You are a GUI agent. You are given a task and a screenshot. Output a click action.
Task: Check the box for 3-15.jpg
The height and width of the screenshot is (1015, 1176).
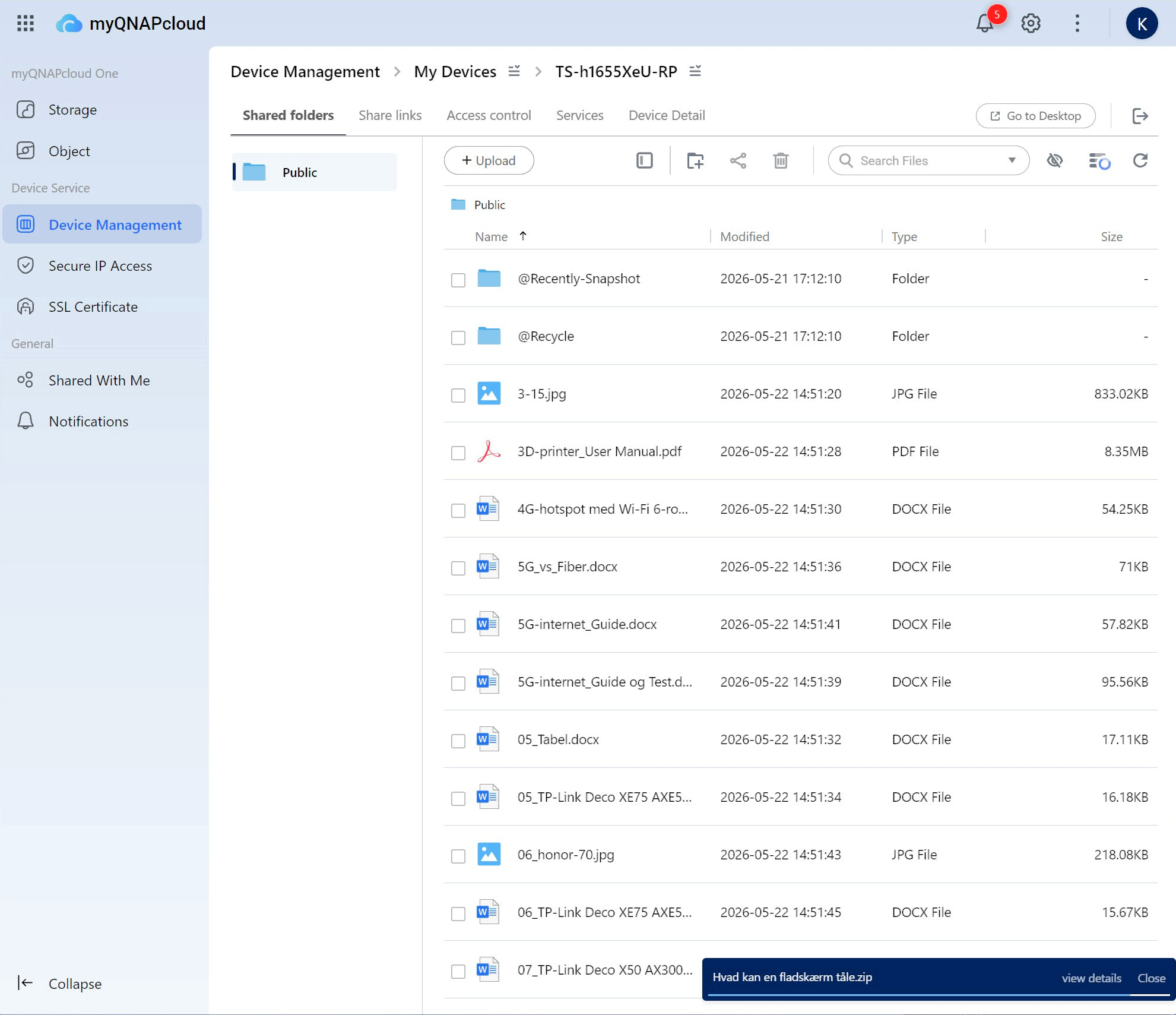click(458, 395)
